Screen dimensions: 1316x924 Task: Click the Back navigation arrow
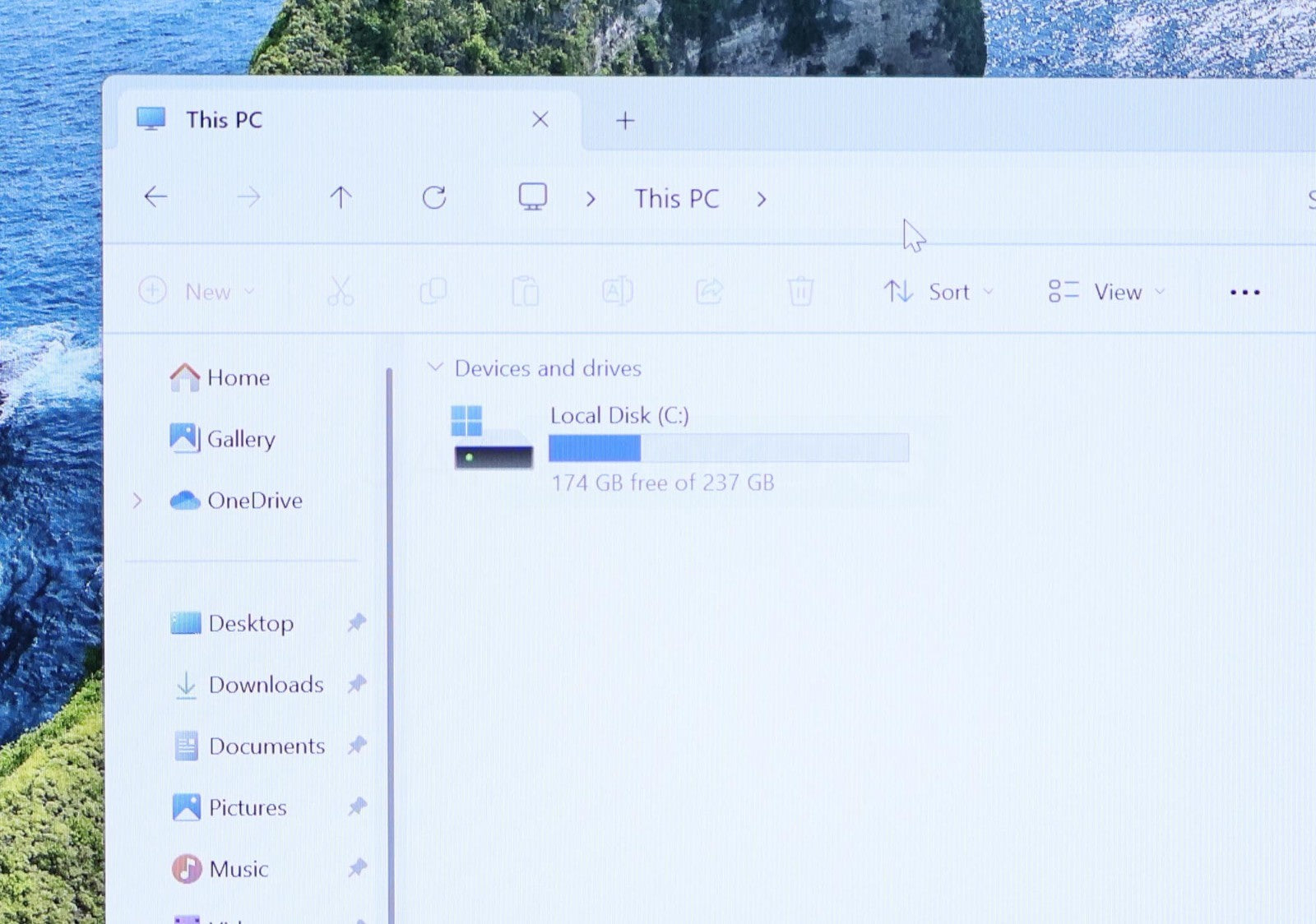155,197
